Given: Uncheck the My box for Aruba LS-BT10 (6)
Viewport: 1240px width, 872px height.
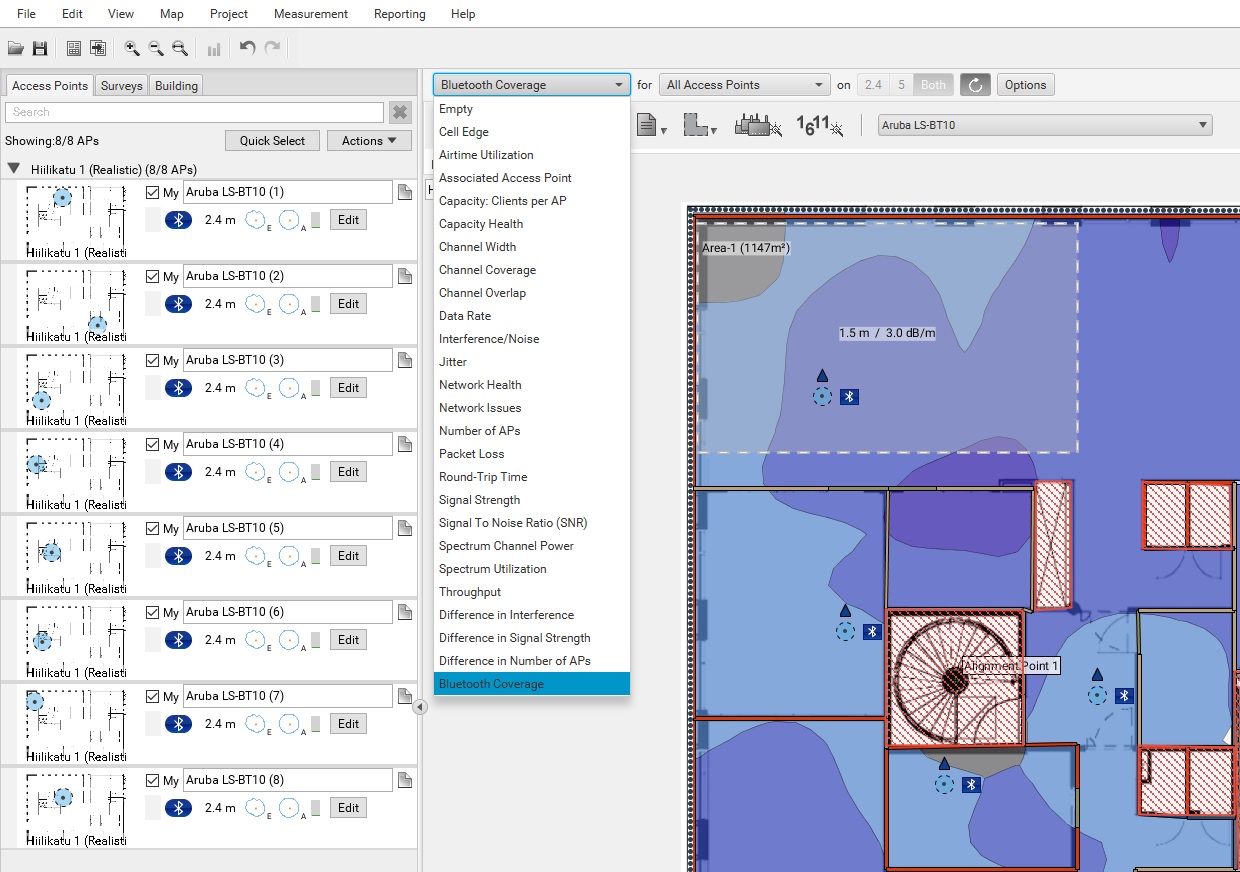Looking at the screenshot, I should coord(152,612).
